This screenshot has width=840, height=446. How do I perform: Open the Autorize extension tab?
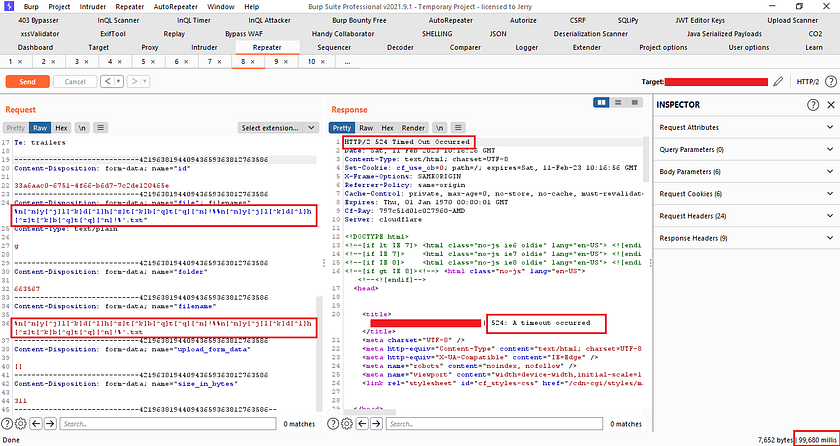click(x=523, y=20)
